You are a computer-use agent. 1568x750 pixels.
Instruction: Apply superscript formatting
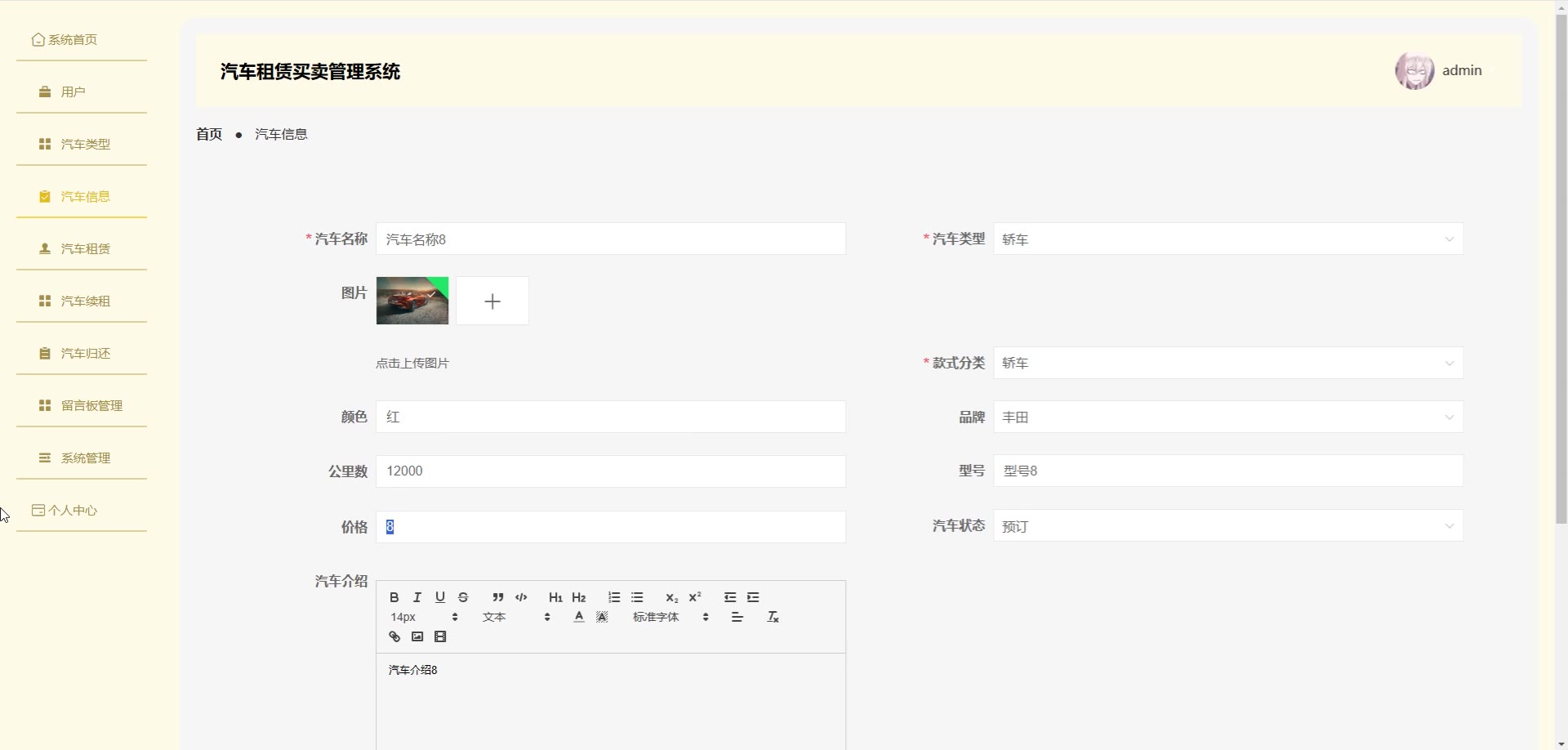click(695, 597)
